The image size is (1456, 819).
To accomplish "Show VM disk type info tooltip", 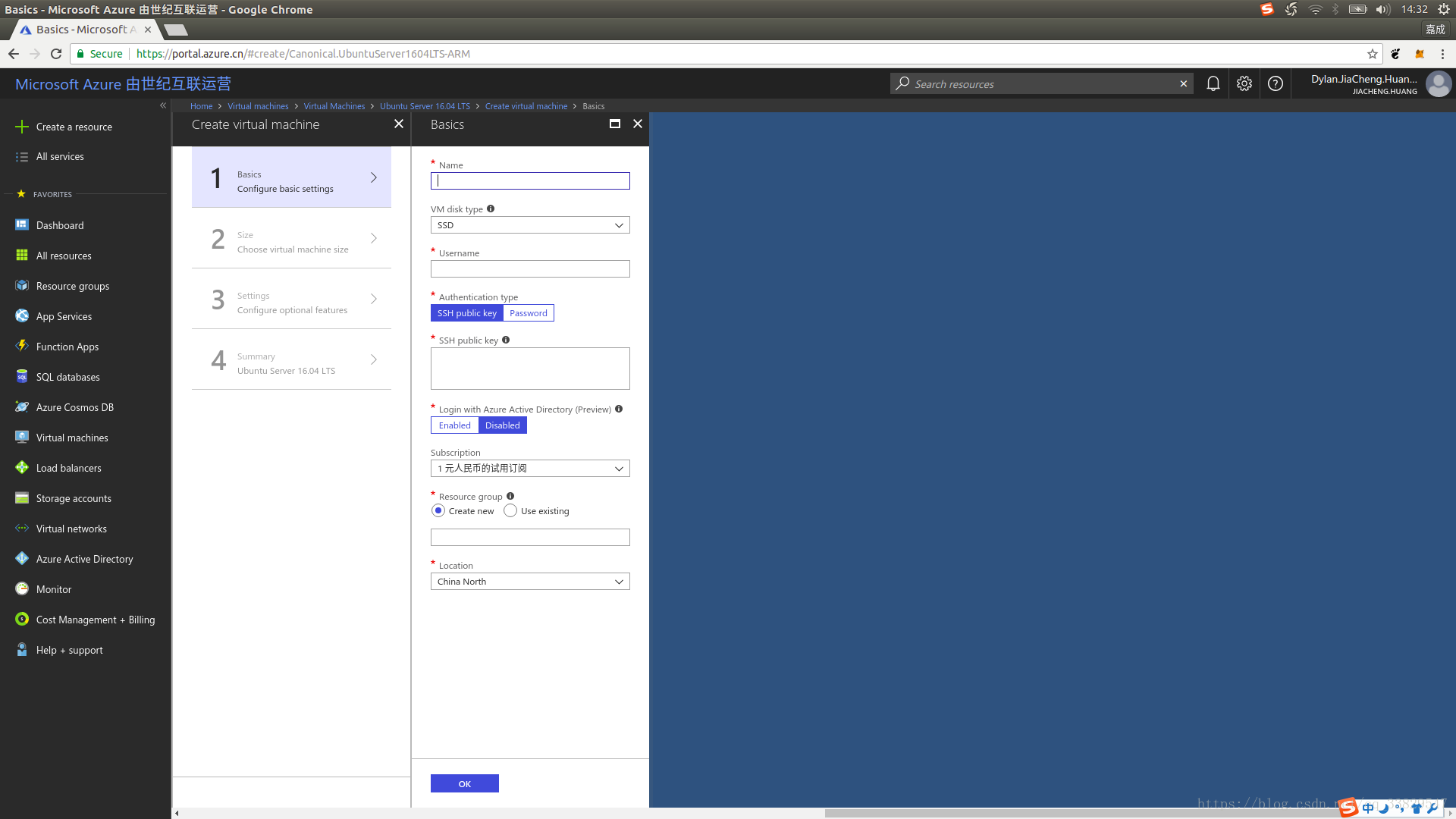I will point(491,209).
